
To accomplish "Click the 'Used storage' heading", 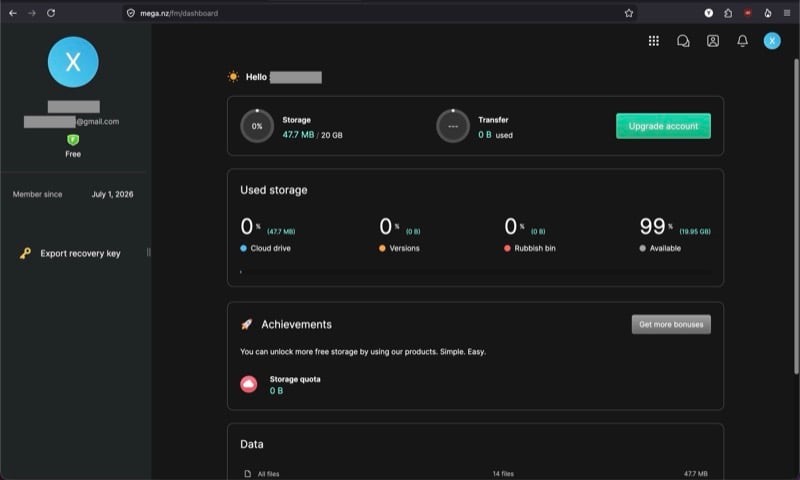I will click(274, 190).
